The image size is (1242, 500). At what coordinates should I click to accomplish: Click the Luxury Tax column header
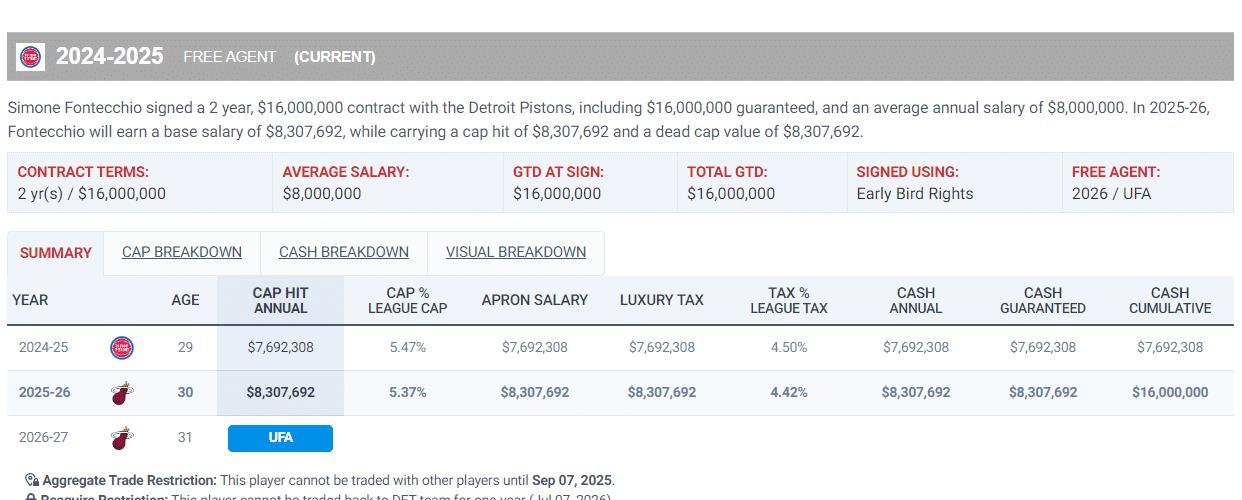click(x=661, y=300)
